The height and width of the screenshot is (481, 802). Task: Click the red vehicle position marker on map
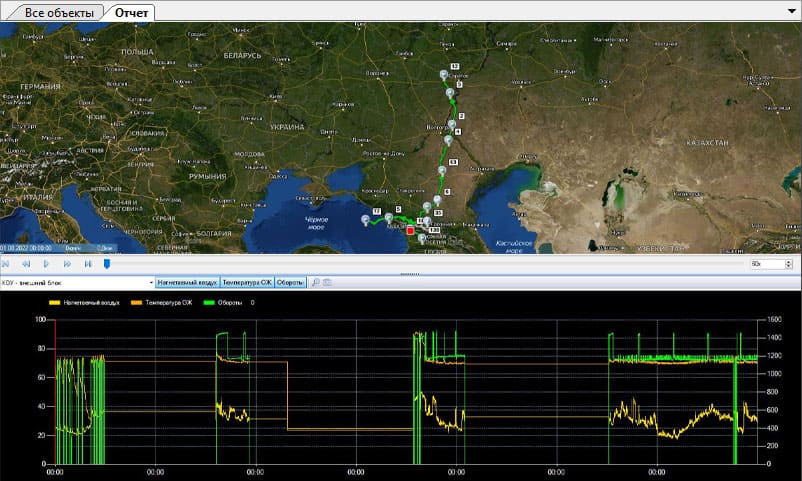pos(410,229)
